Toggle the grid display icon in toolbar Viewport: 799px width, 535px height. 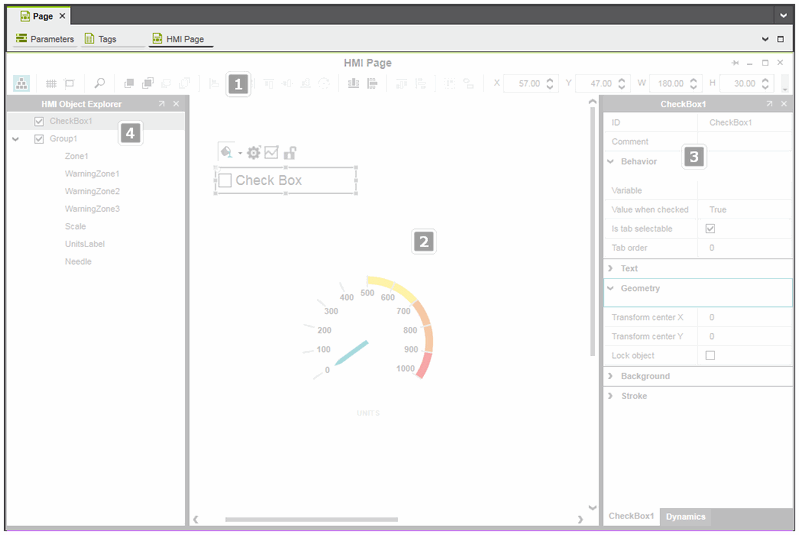[x=51, y=84]
